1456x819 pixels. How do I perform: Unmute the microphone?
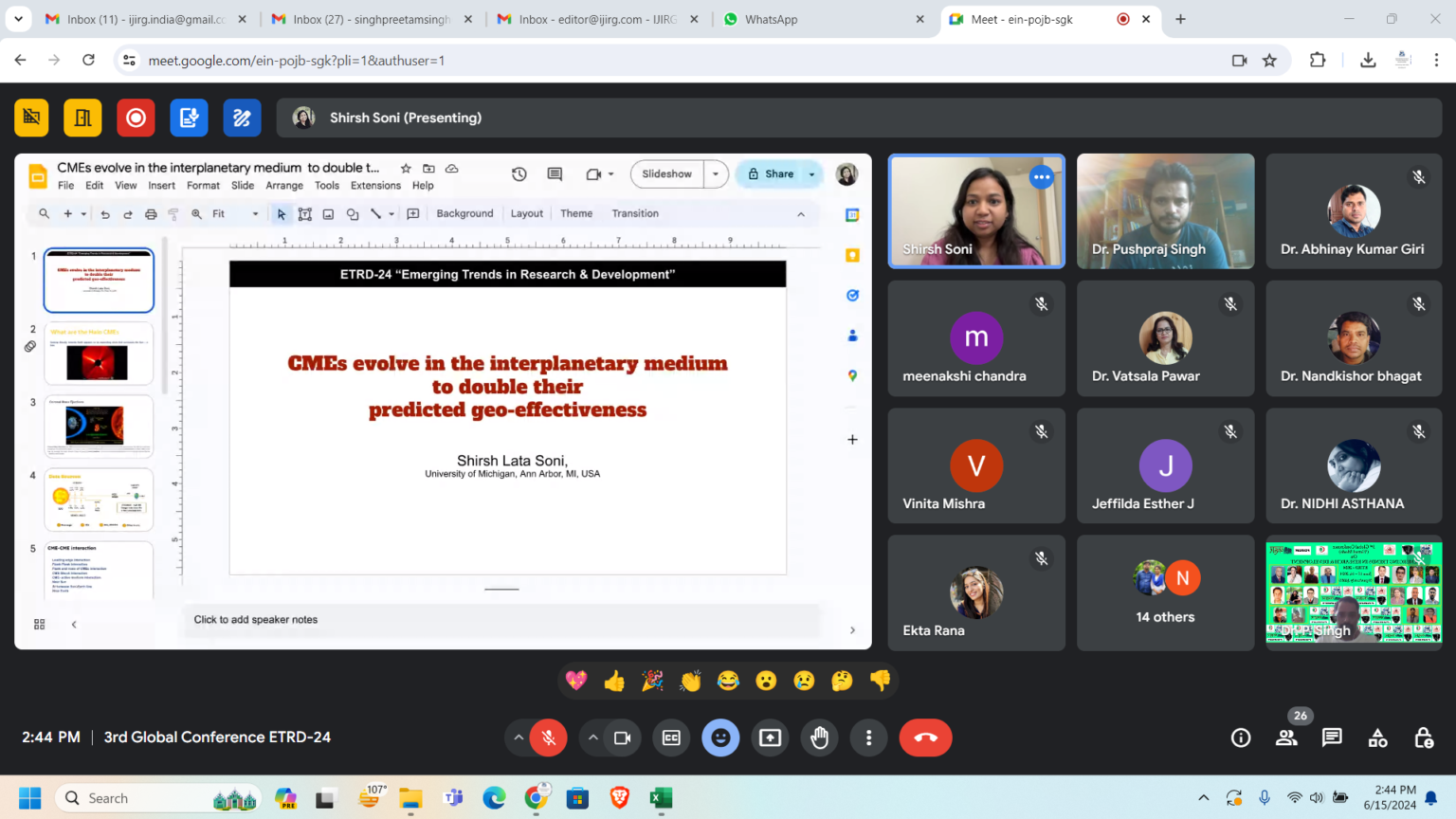tap(548, 737)
